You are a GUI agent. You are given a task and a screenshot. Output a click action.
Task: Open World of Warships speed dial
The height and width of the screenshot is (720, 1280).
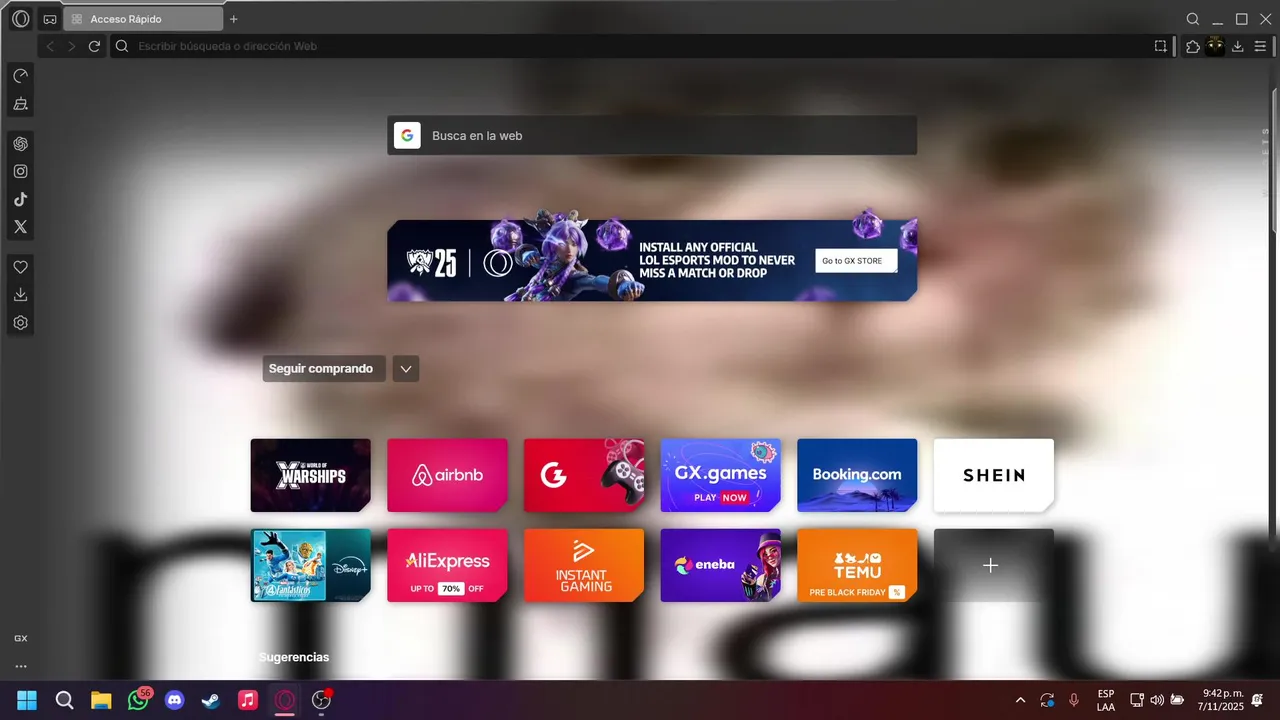(310, 475)
